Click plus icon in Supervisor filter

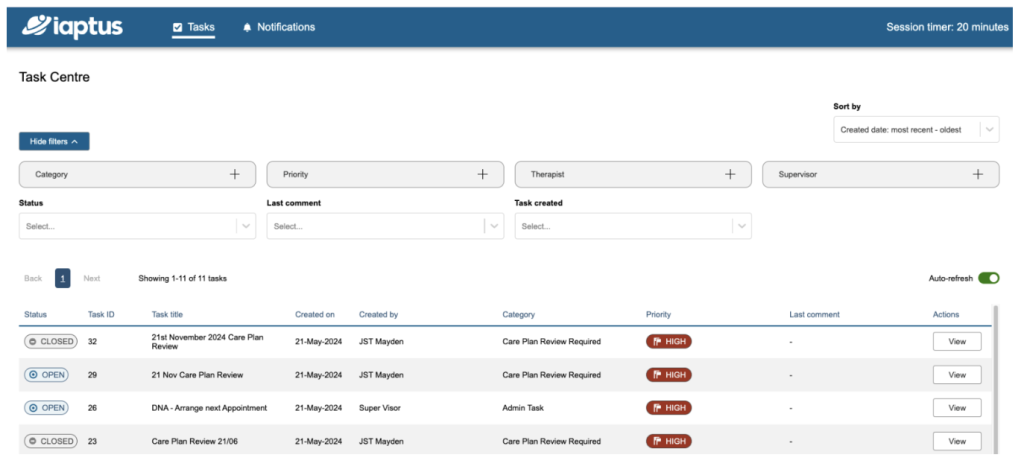point(978,174)
